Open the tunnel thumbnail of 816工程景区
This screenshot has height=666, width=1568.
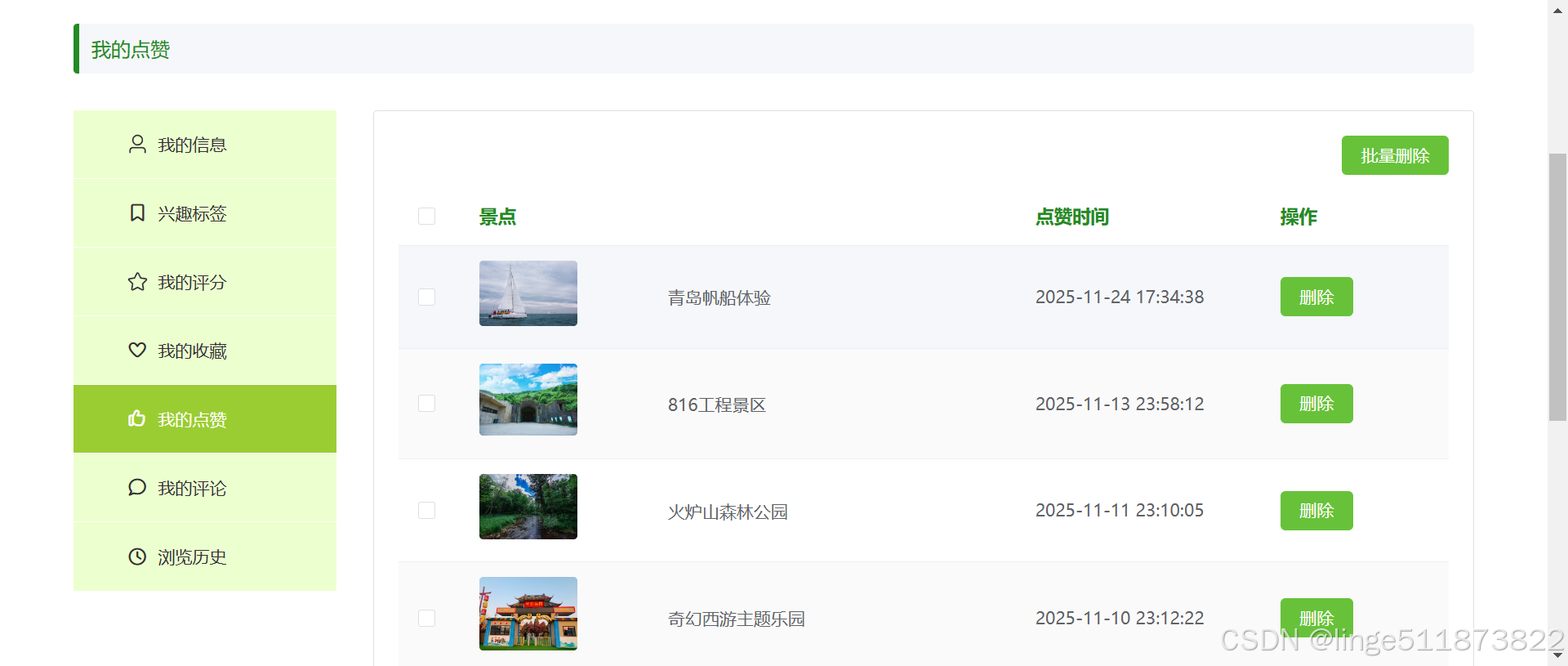[528, 400]
